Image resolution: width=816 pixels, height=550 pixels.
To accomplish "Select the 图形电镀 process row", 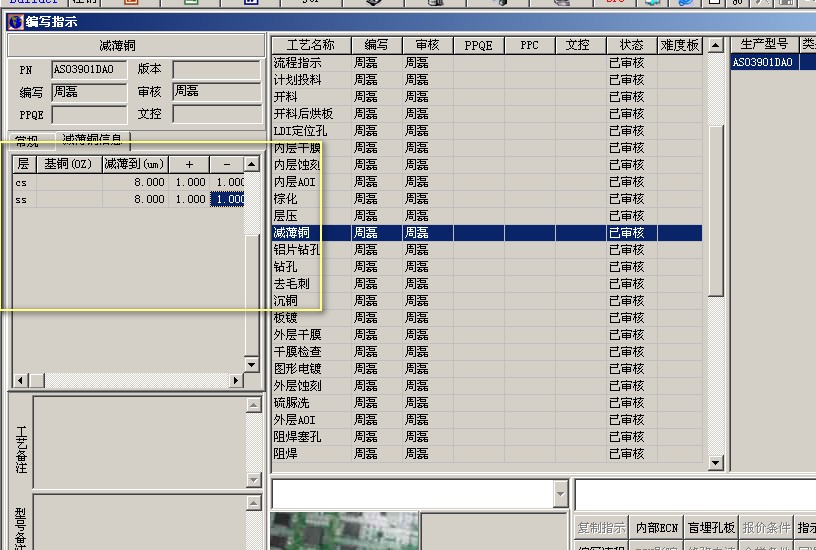I will coord(487,369).
